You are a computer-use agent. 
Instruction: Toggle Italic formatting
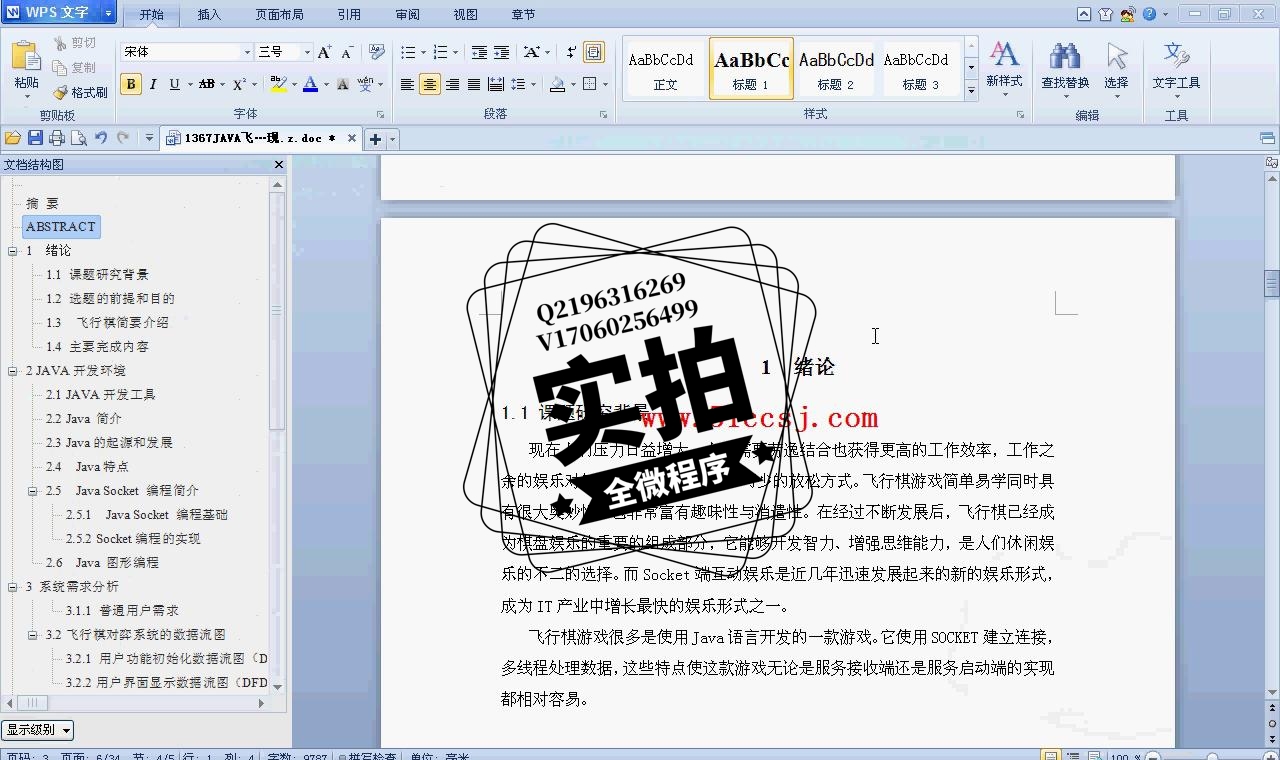[x=153, y=84]
